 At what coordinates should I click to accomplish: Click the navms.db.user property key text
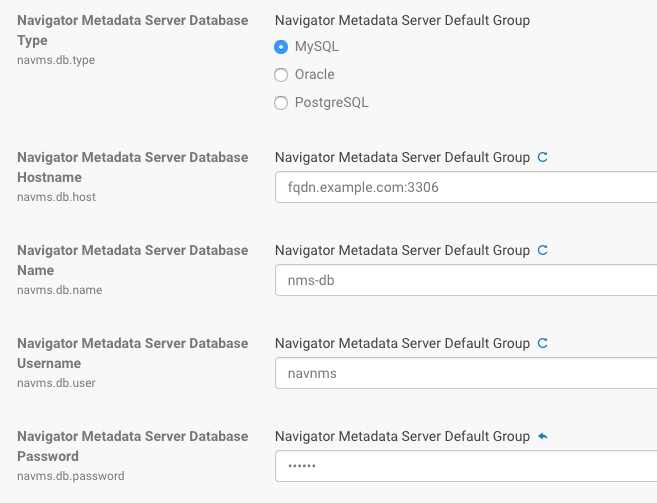pos(57,383)
